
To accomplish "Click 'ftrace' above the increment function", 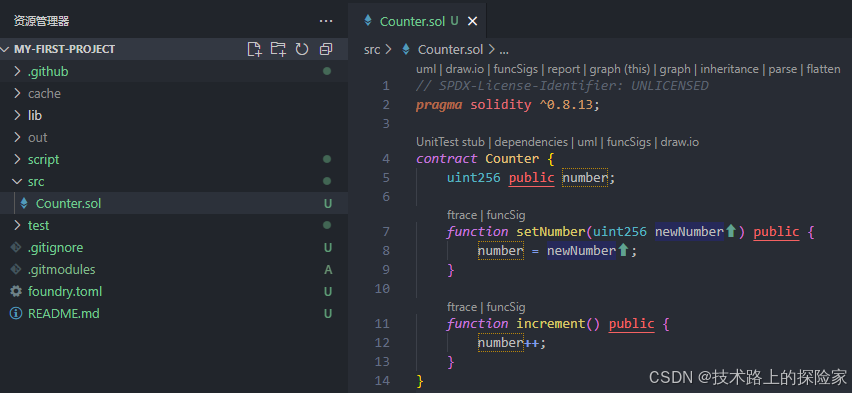I will 461,307.
